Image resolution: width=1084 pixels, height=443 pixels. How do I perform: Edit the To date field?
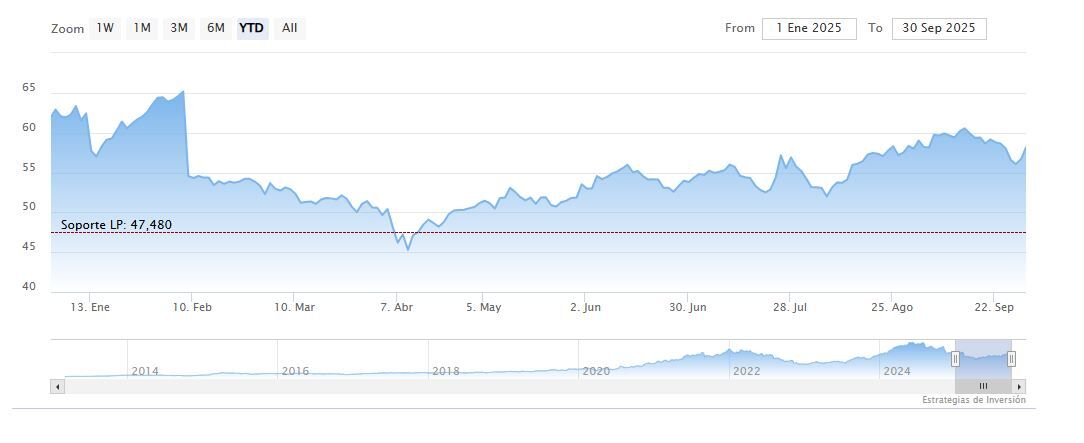pyautogui.click(x=938, y=28)
